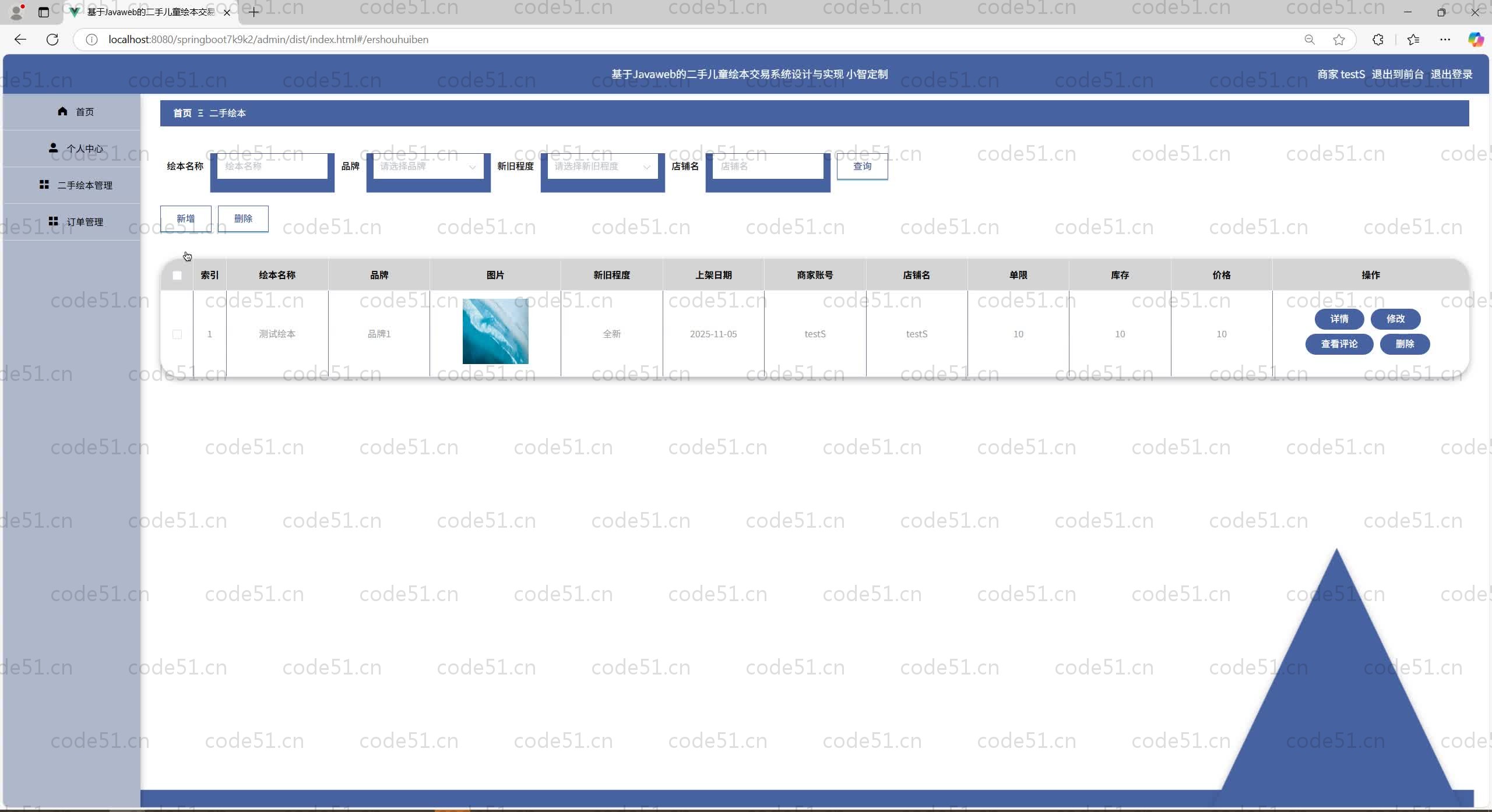Toggle the select-all checkbox in the table header

pyautogui.click(x=177, y=276)
